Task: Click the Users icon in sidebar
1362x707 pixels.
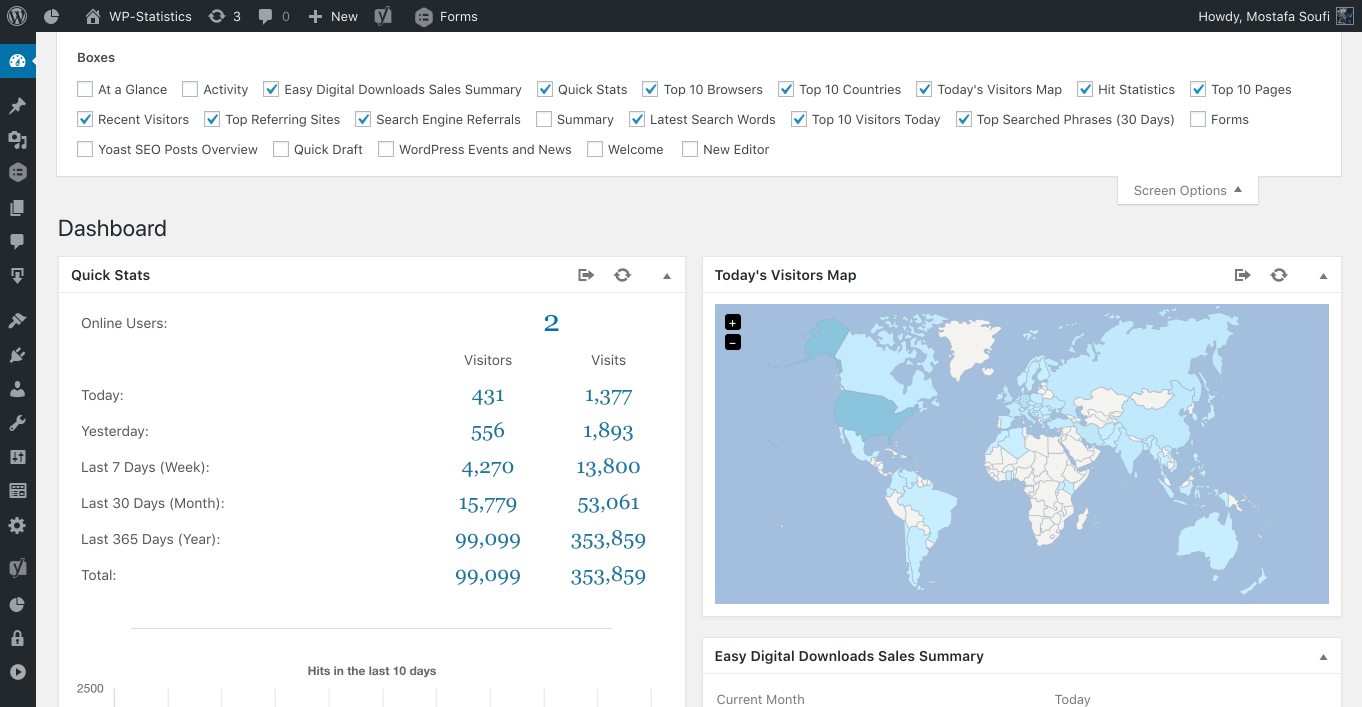Action: (x=17, y=388)
